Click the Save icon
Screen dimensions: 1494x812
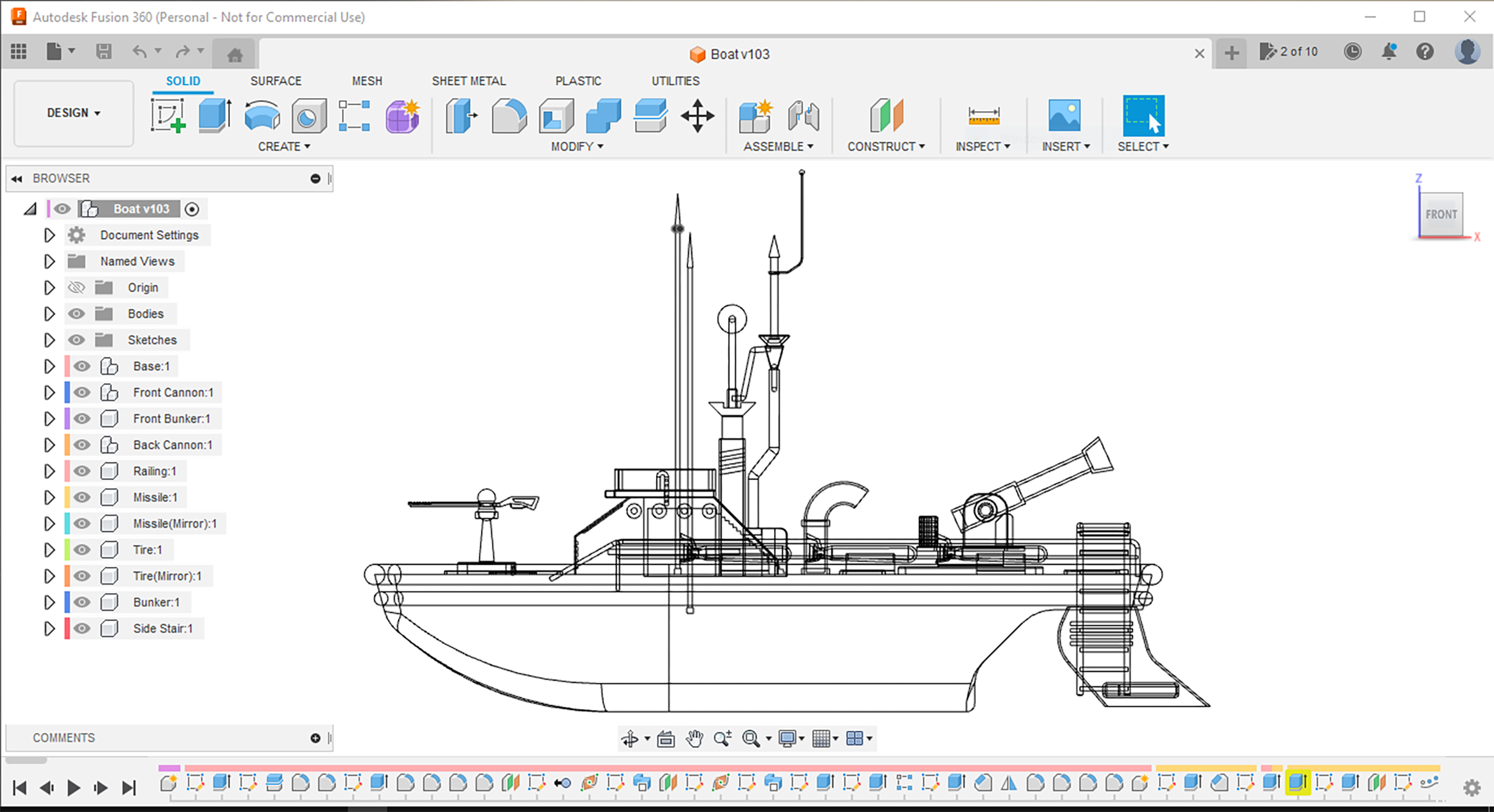(x=103, y=51)
